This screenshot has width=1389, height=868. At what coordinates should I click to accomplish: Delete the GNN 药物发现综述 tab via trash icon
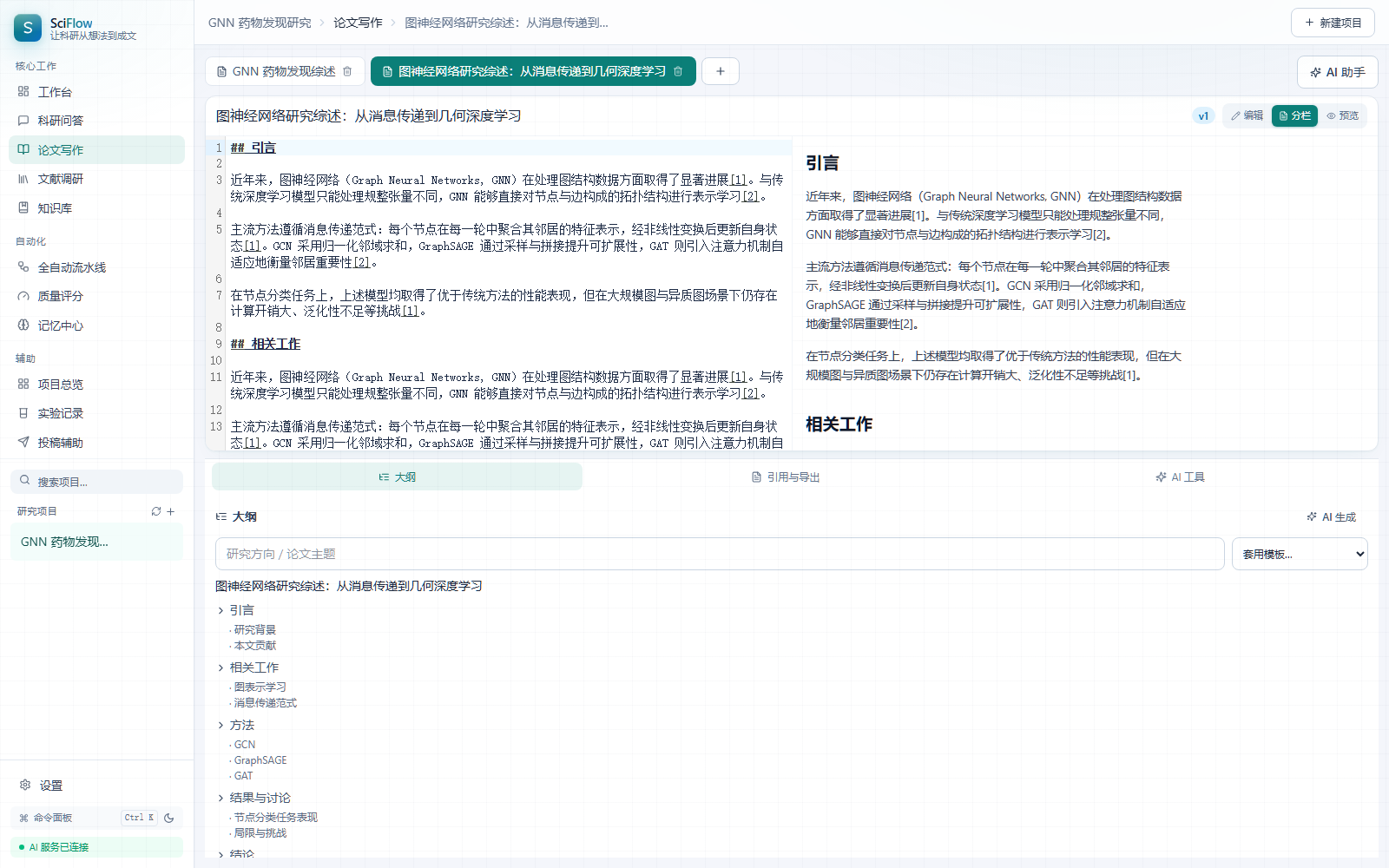tap(347, 71)
